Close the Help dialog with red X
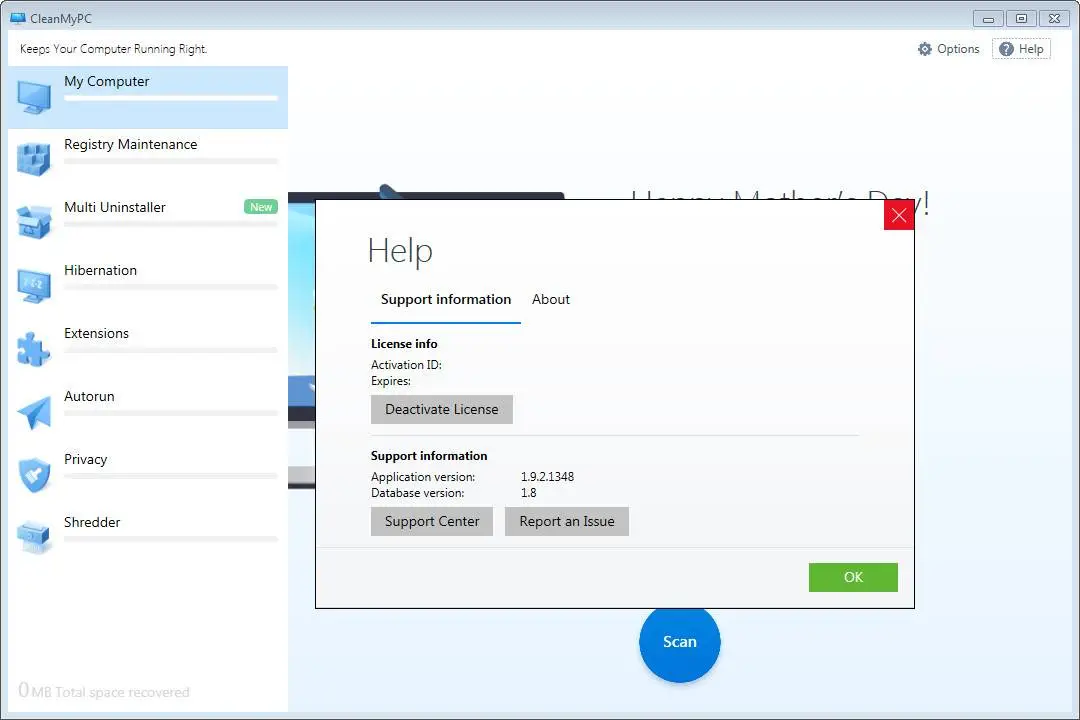This screenshot has width=1080, height=720. click(899, 215)
